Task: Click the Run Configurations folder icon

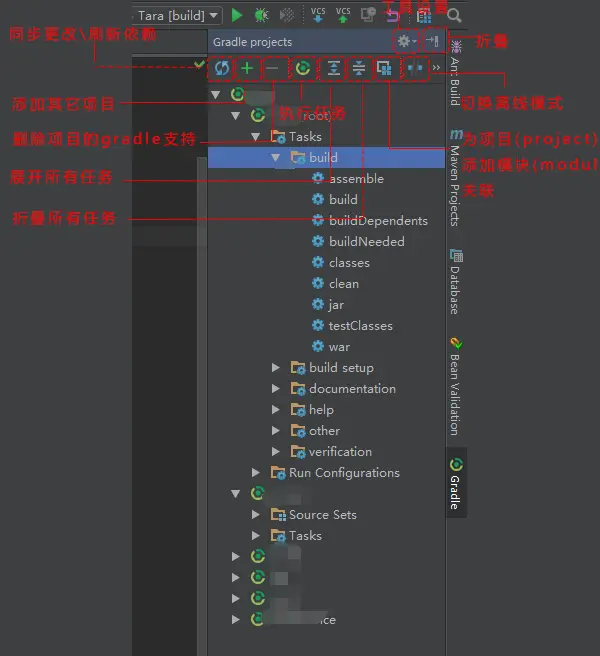Action: click(x=278, y=473)
